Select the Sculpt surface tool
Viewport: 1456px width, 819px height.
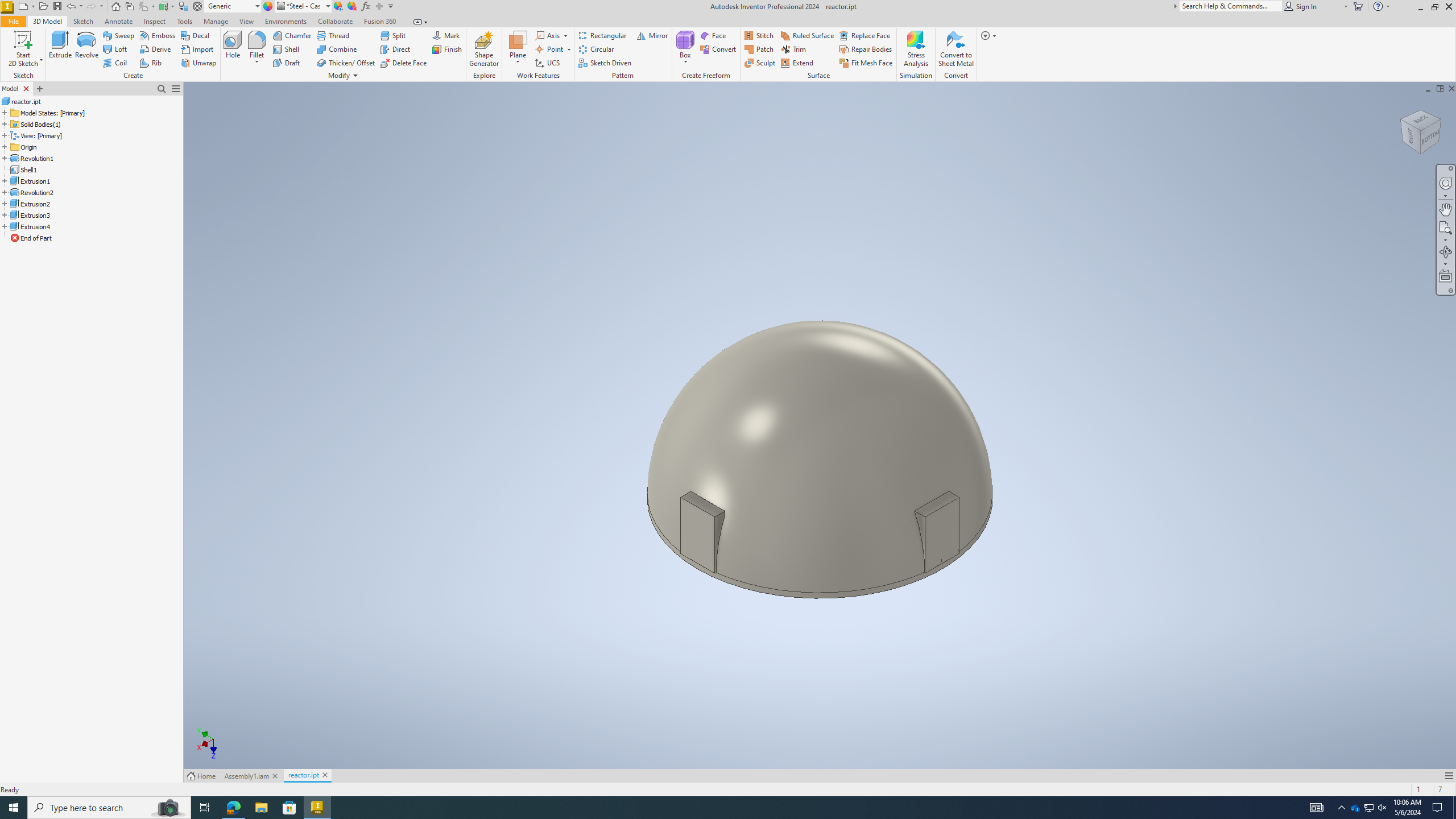coord(760,63)
